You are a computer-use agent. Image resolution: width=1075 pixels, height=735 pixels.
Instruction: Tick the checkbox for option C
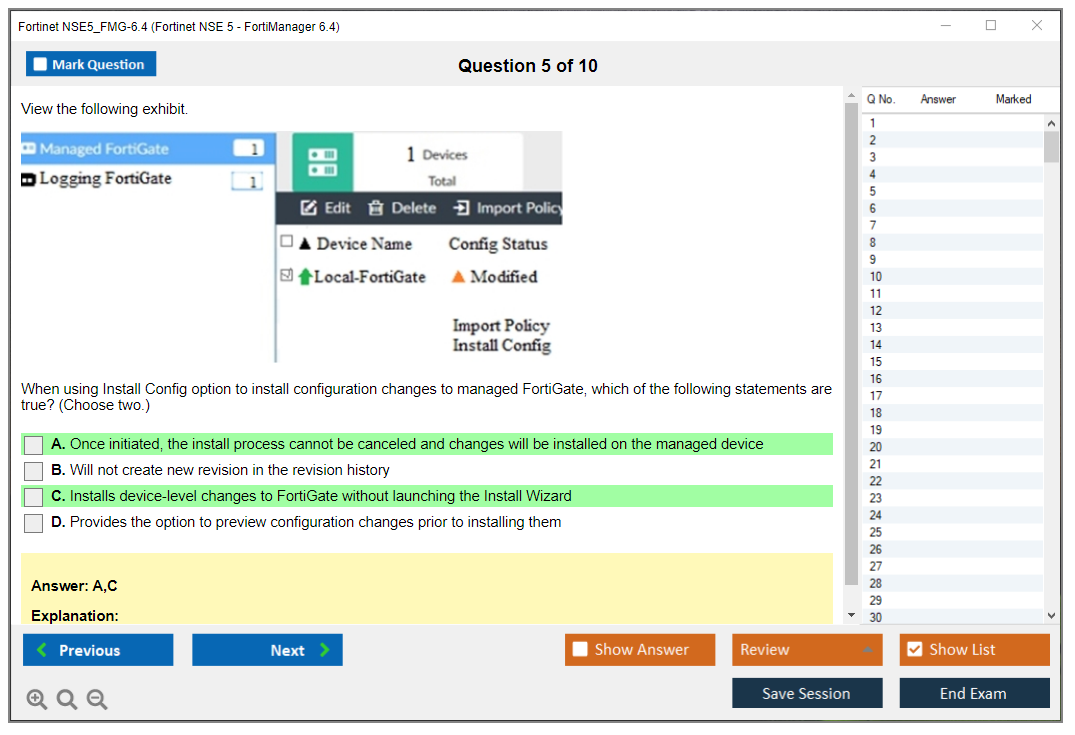pos(34,497)
